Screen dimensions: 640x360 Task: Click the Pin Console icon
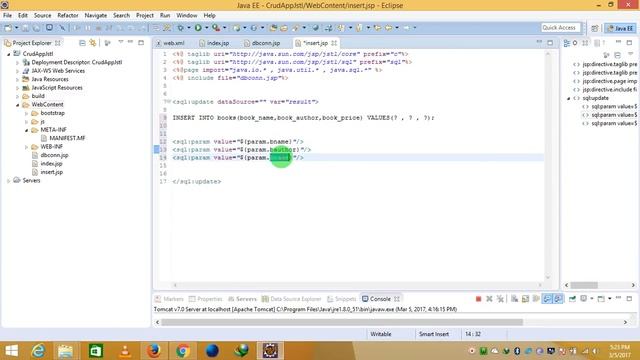pos(572,299)
